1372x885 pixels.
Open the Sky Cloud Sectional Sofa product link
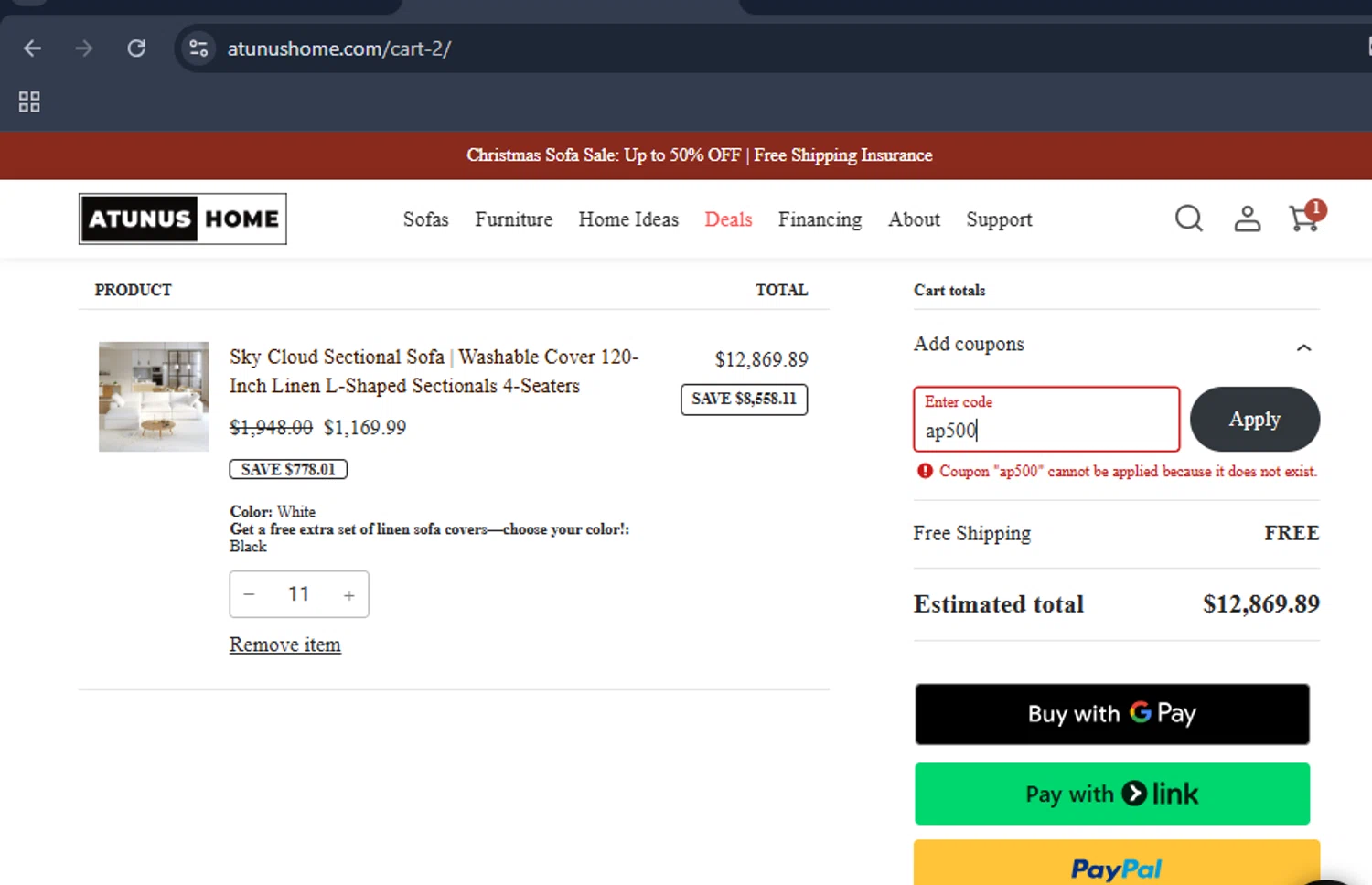(x=434, y=371)
